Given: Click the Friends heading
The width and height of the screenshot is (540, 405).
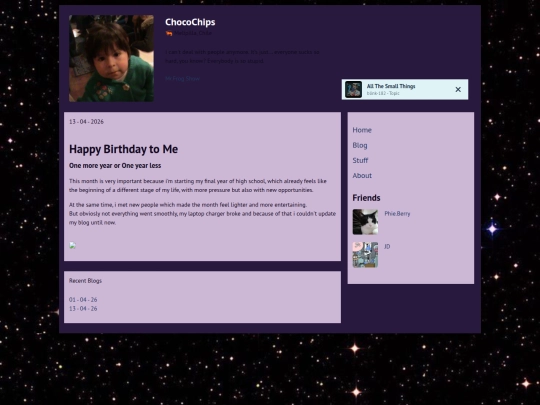Looking at the screenshot, I should click(x=366, y=198).
